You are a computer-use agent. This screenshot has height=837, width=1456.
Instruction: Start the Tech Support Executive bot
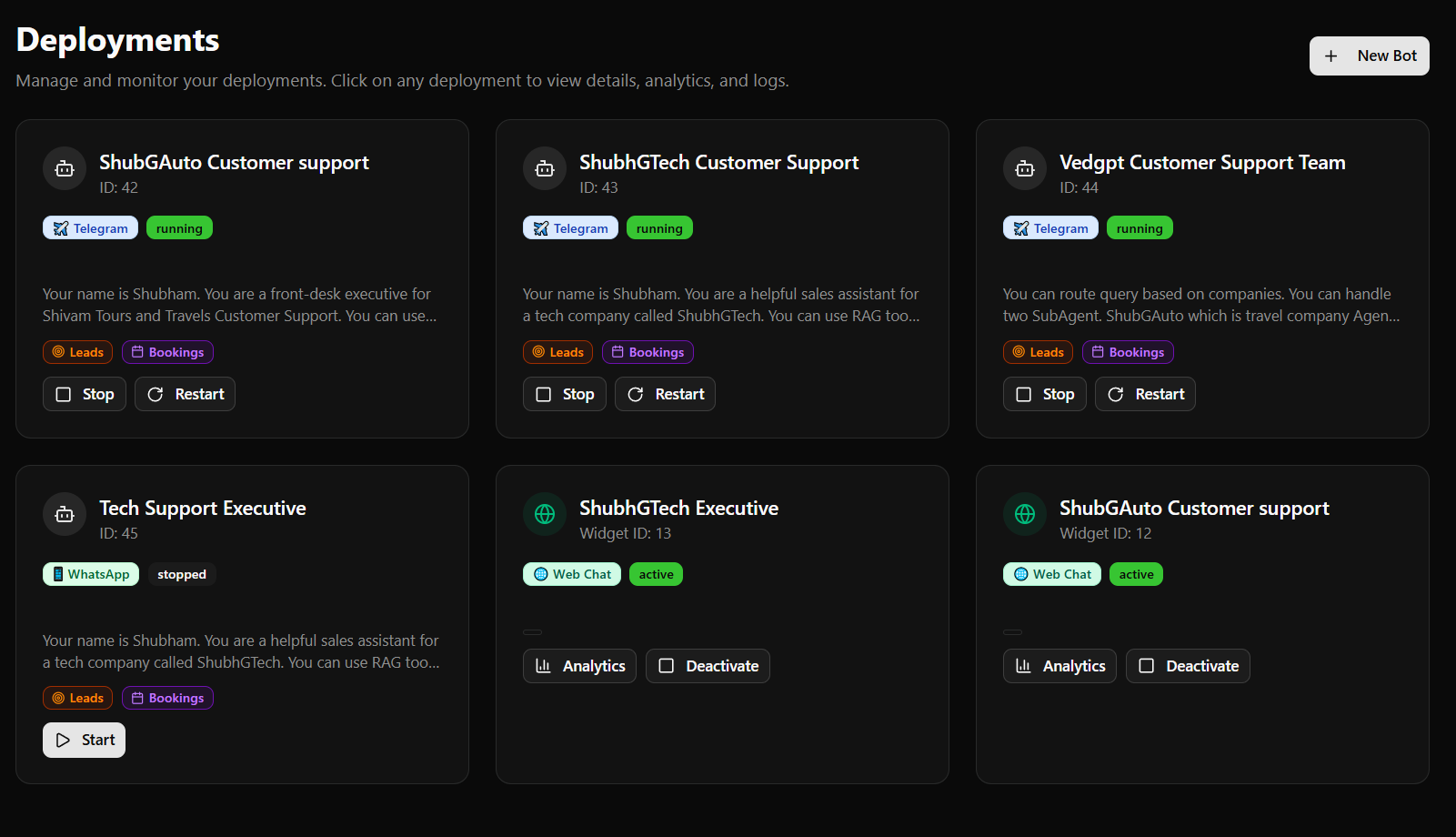click(84, 740)
